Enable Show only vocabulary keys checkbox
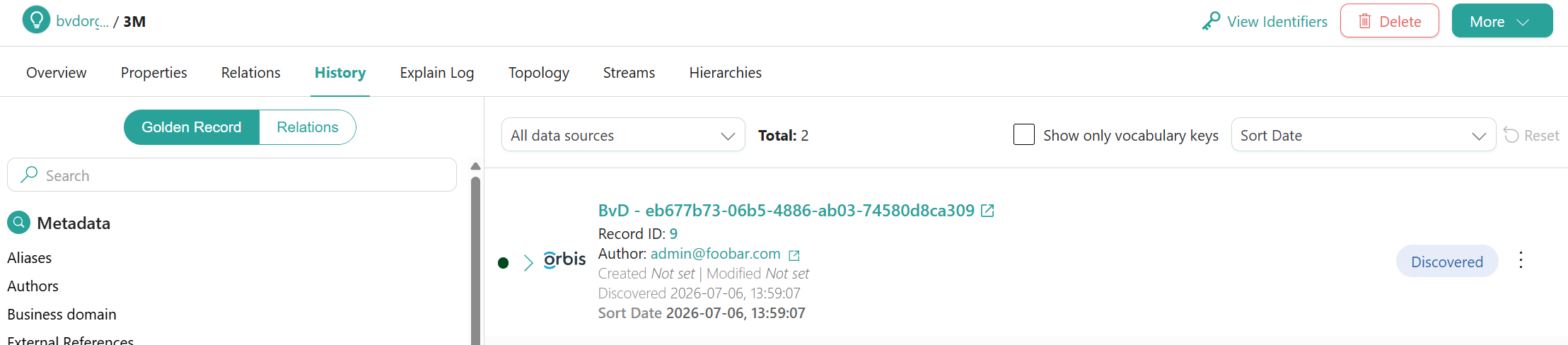 [x=1024, y=134]
